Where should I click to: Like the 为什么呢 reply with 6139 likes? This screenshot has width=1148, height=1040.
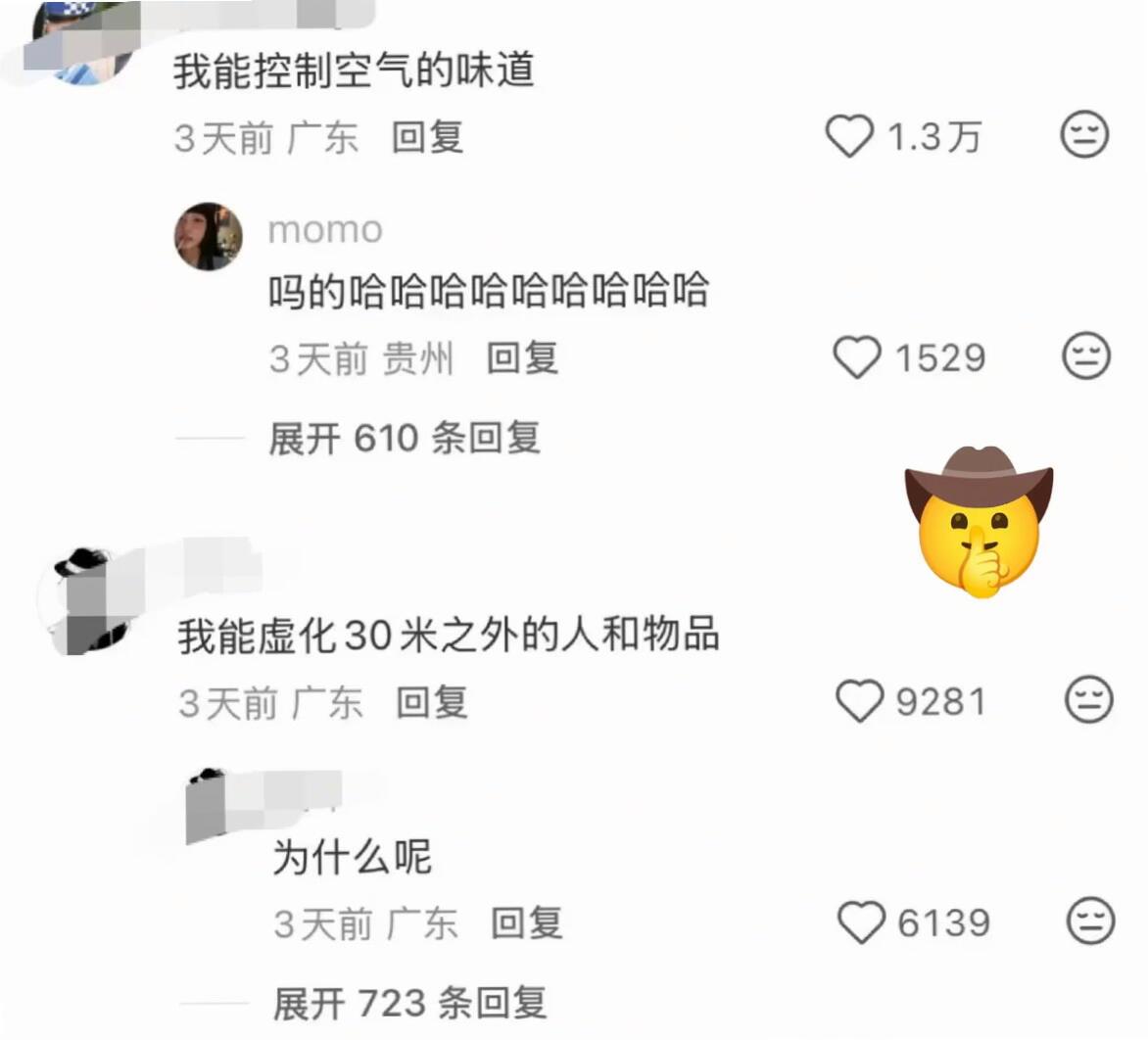tap(862, 922)
